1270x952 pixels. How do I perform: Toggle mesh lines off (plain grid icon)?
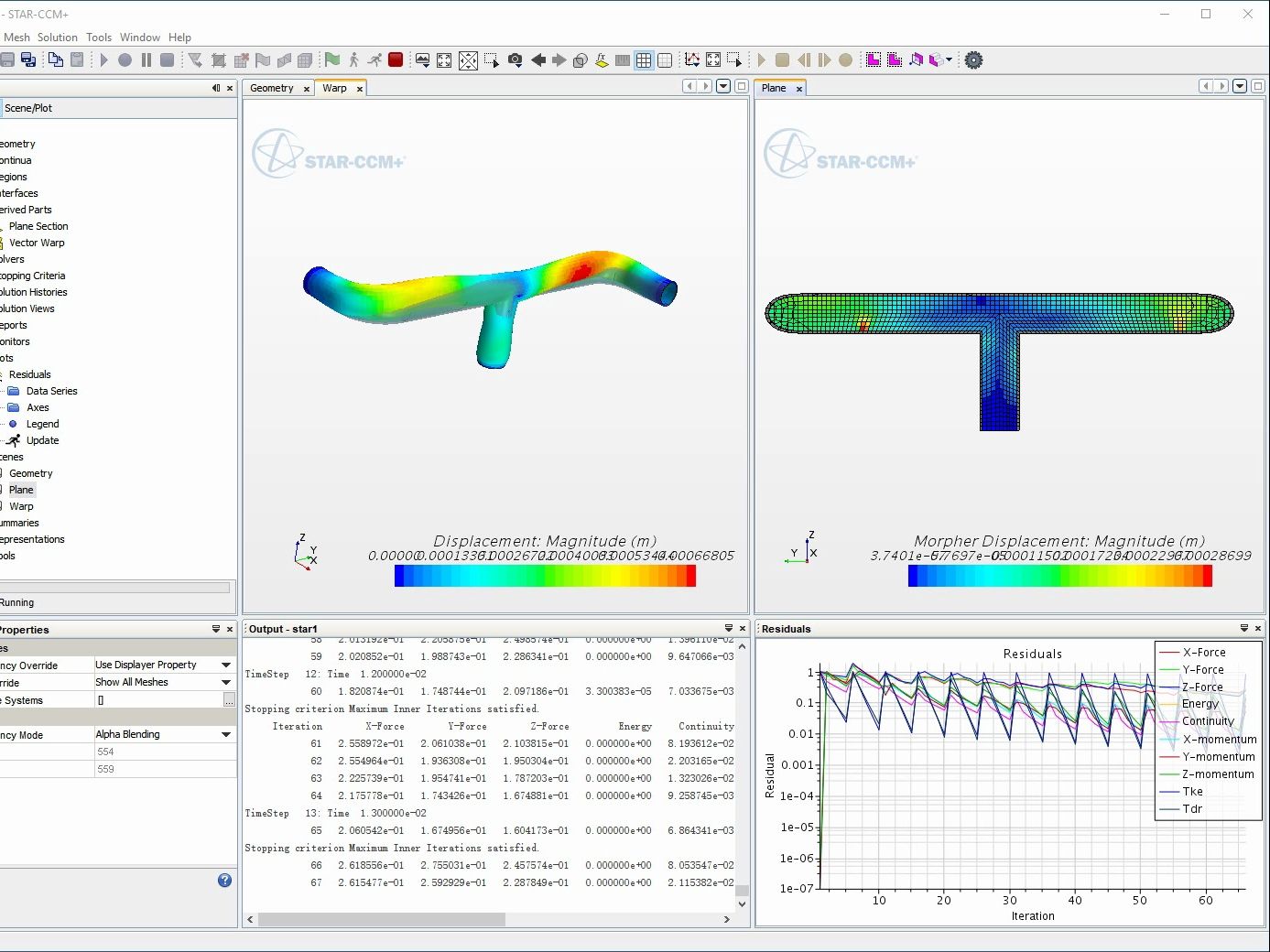tap(665, 60)
